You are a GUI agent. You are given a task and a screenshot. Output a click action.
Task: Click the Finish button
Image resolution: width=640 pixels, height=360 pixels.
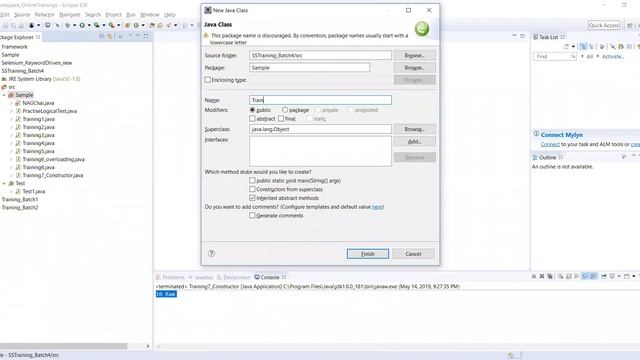pos(368,253)
